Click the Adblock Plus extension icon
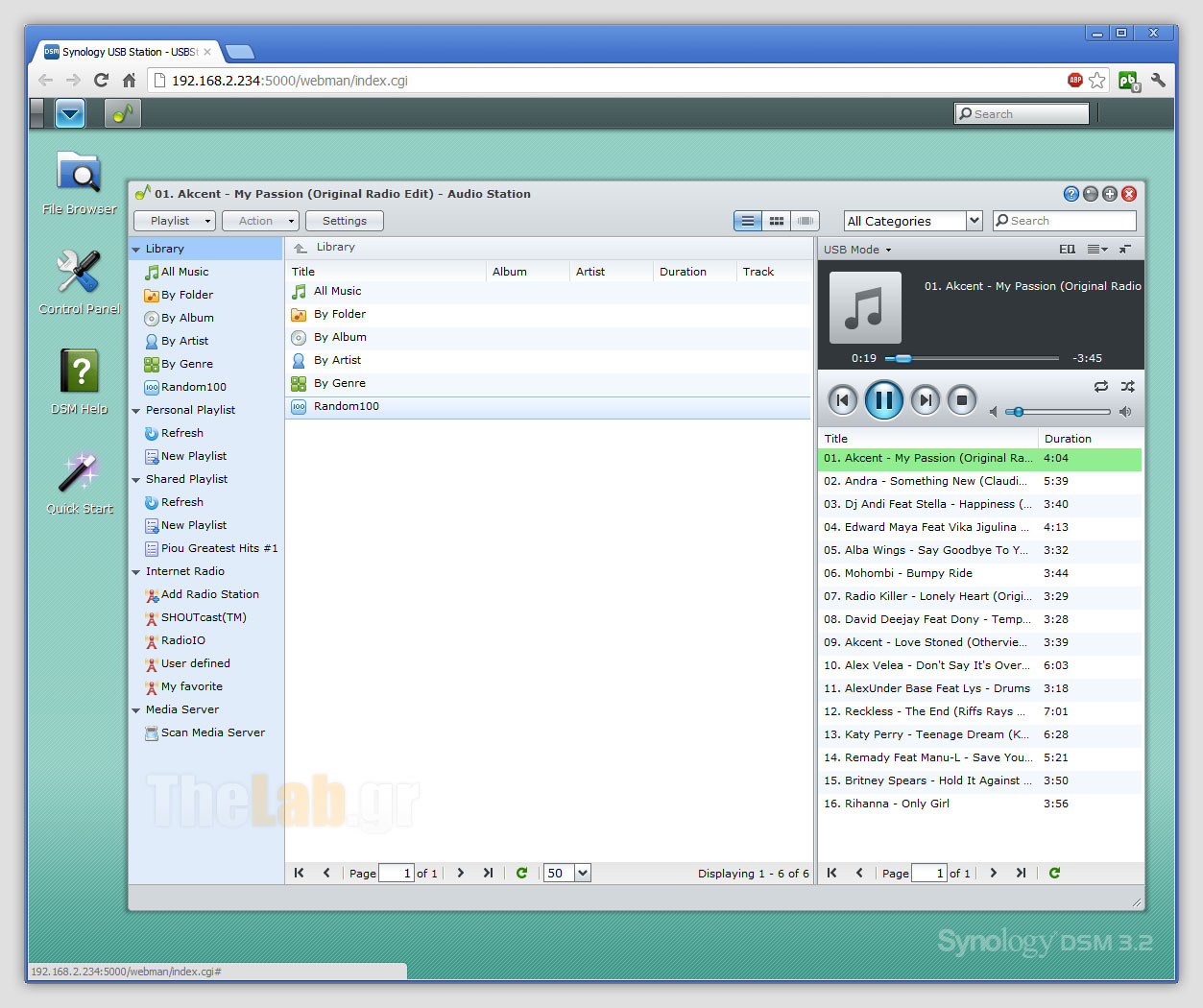The height and width of the screenshot is (1008, 1203). point(1075,81)
